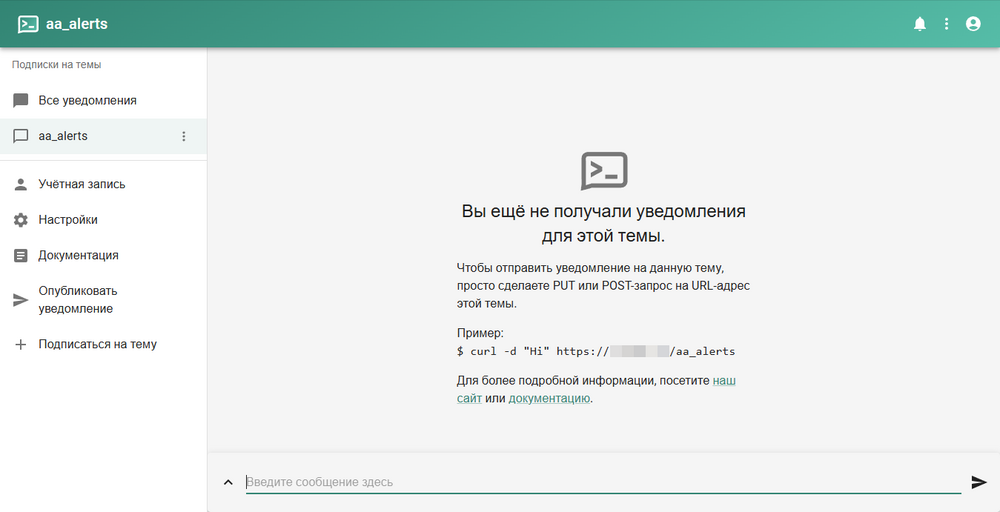Click the chat bubble icon beside aa_alerts
1000x512 pixels.
20,136
